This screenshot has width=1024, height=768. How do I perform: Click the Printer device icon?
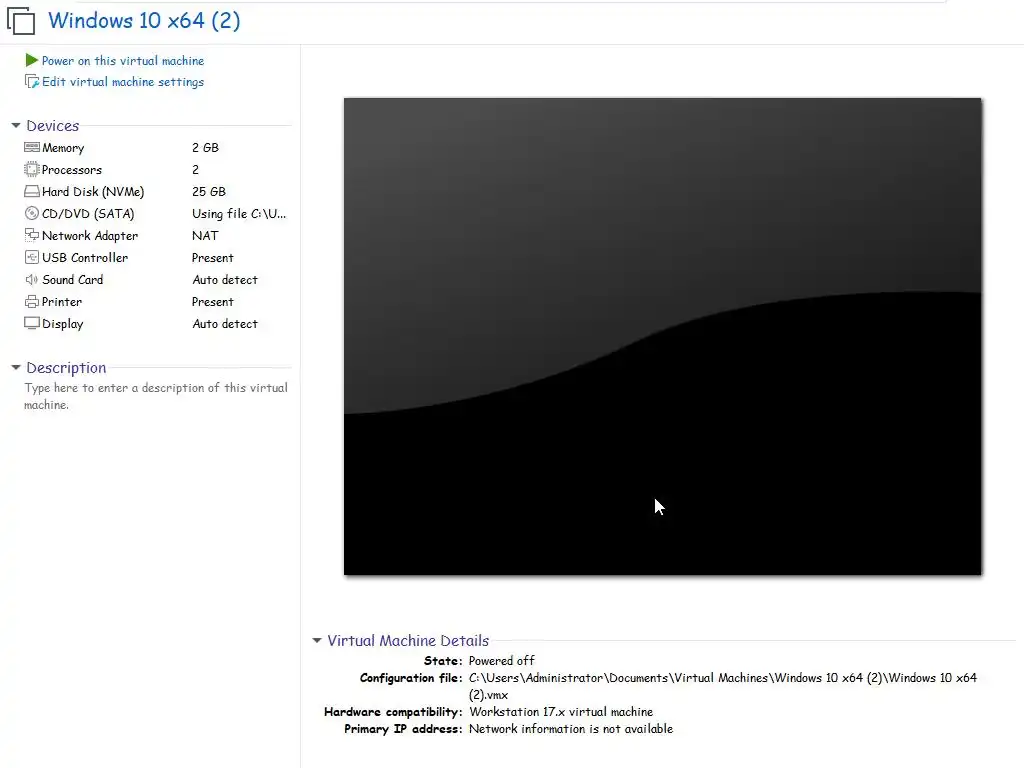[31, 302]
